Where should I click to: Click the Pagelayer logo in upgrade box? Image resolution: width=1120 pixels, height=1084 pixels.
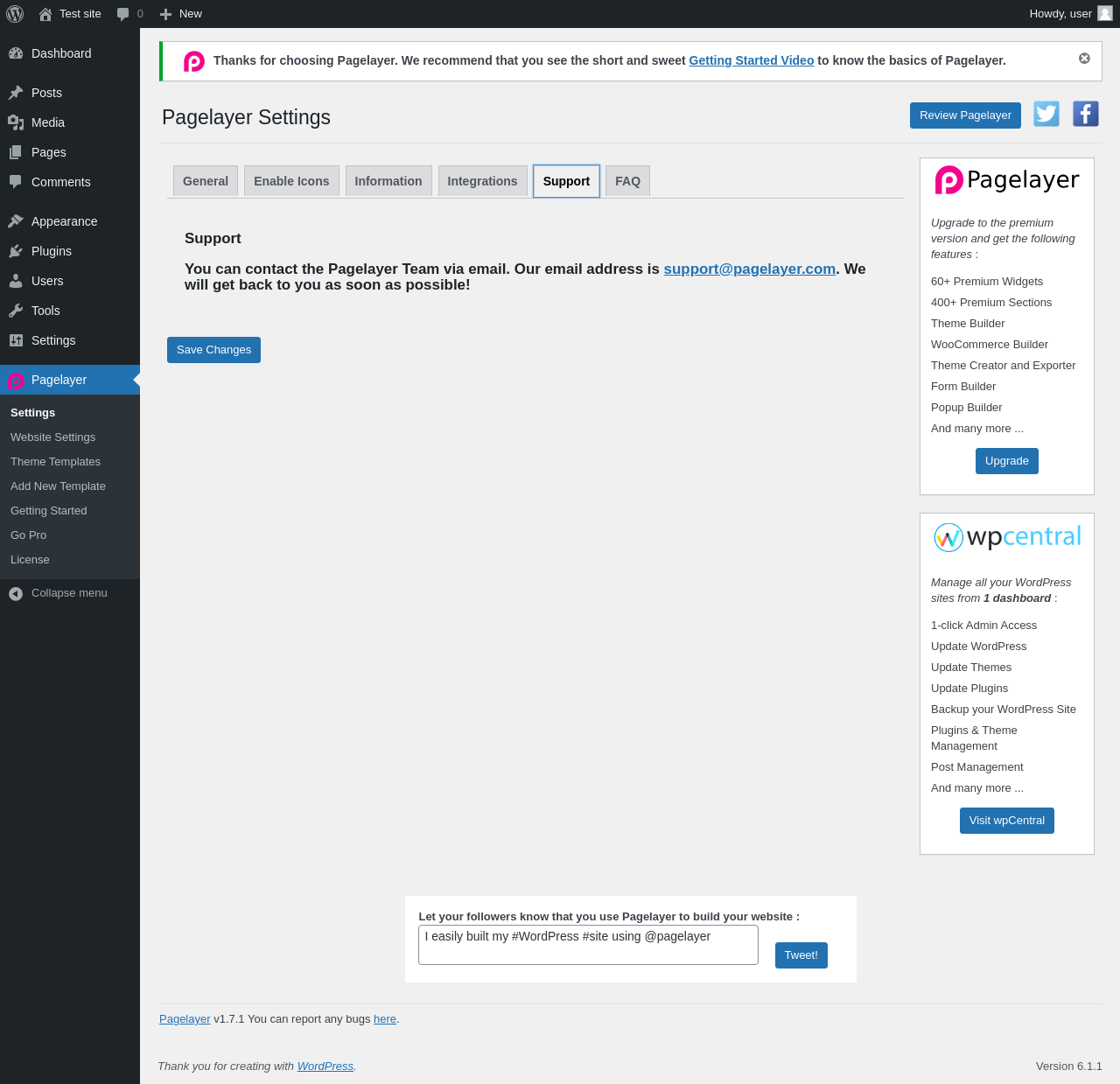coord(1007,180)
